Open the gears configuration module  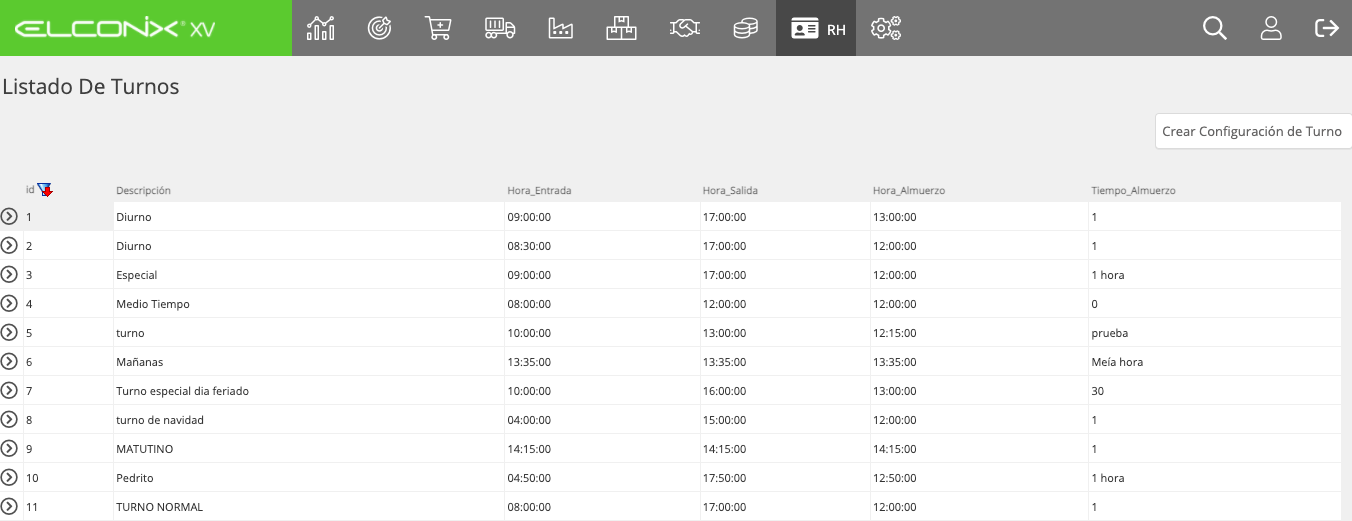pos(886,28)
